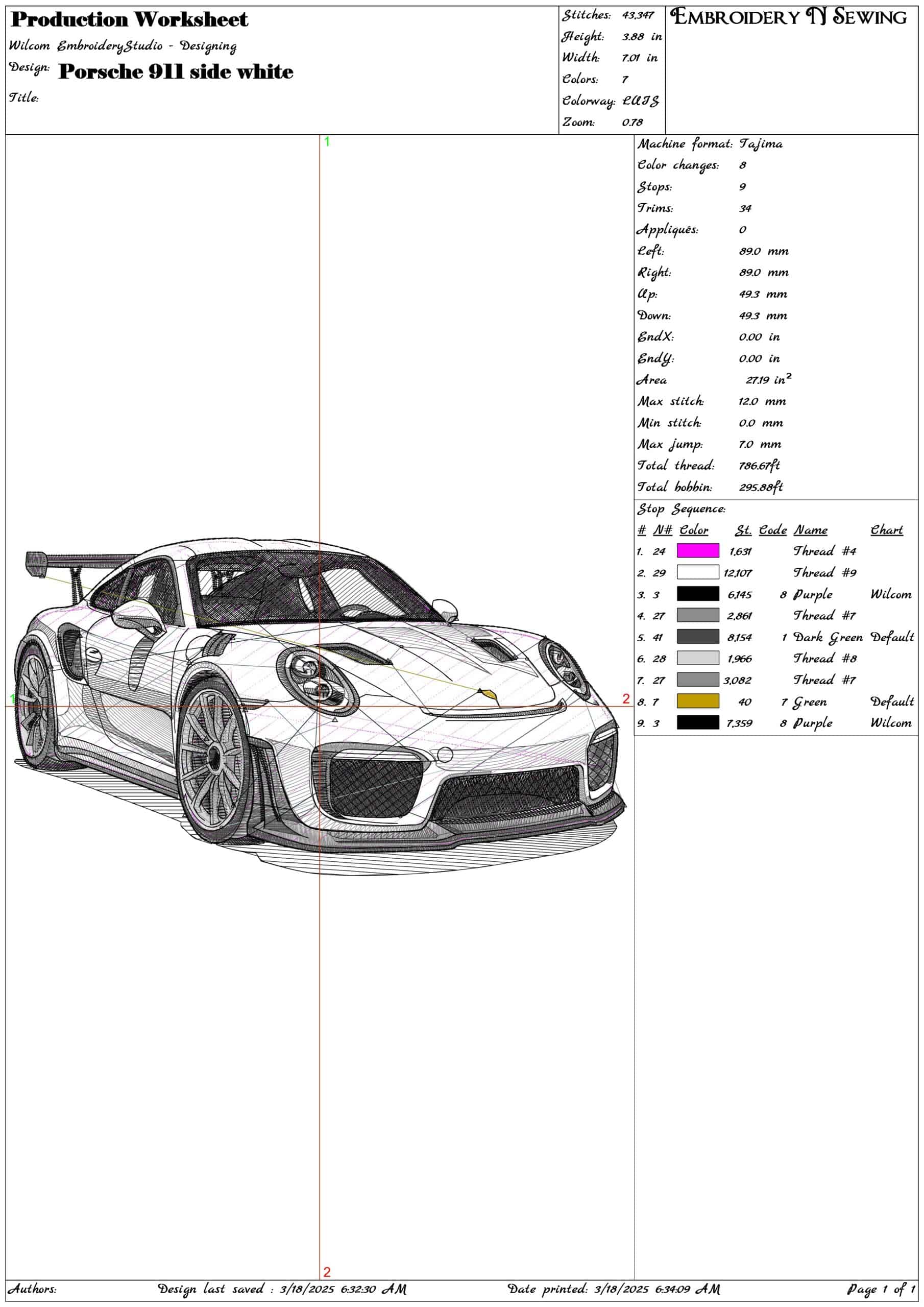Click the white swatch for Thread #9
Screen dimensions: 924x1307
click(x=697, y=572)
